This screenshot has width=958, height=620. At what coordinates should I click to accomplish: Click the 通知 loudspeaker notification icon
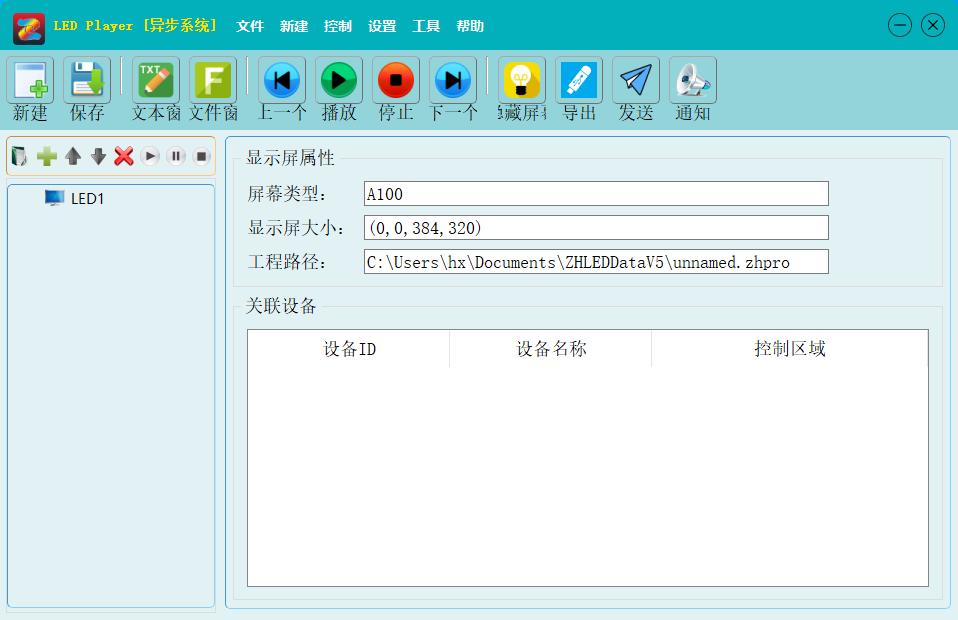[692, 81]
